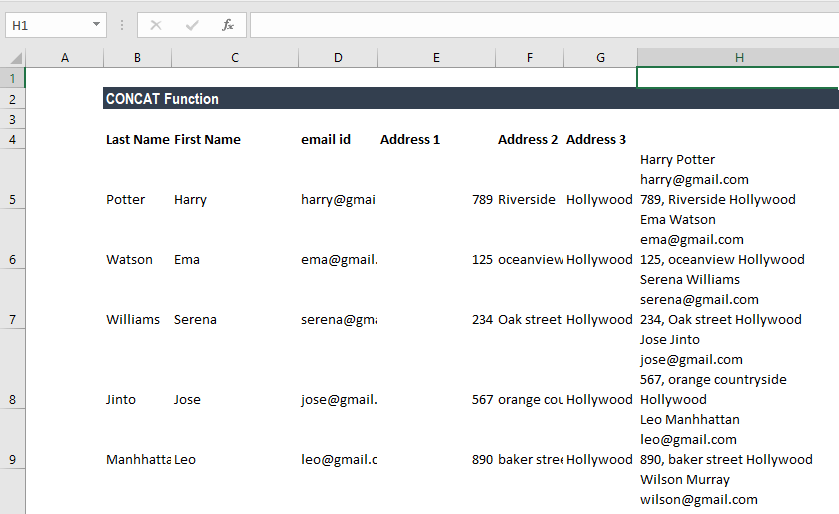Select the combined Leo Manhhattan address cell

[738, 440]
